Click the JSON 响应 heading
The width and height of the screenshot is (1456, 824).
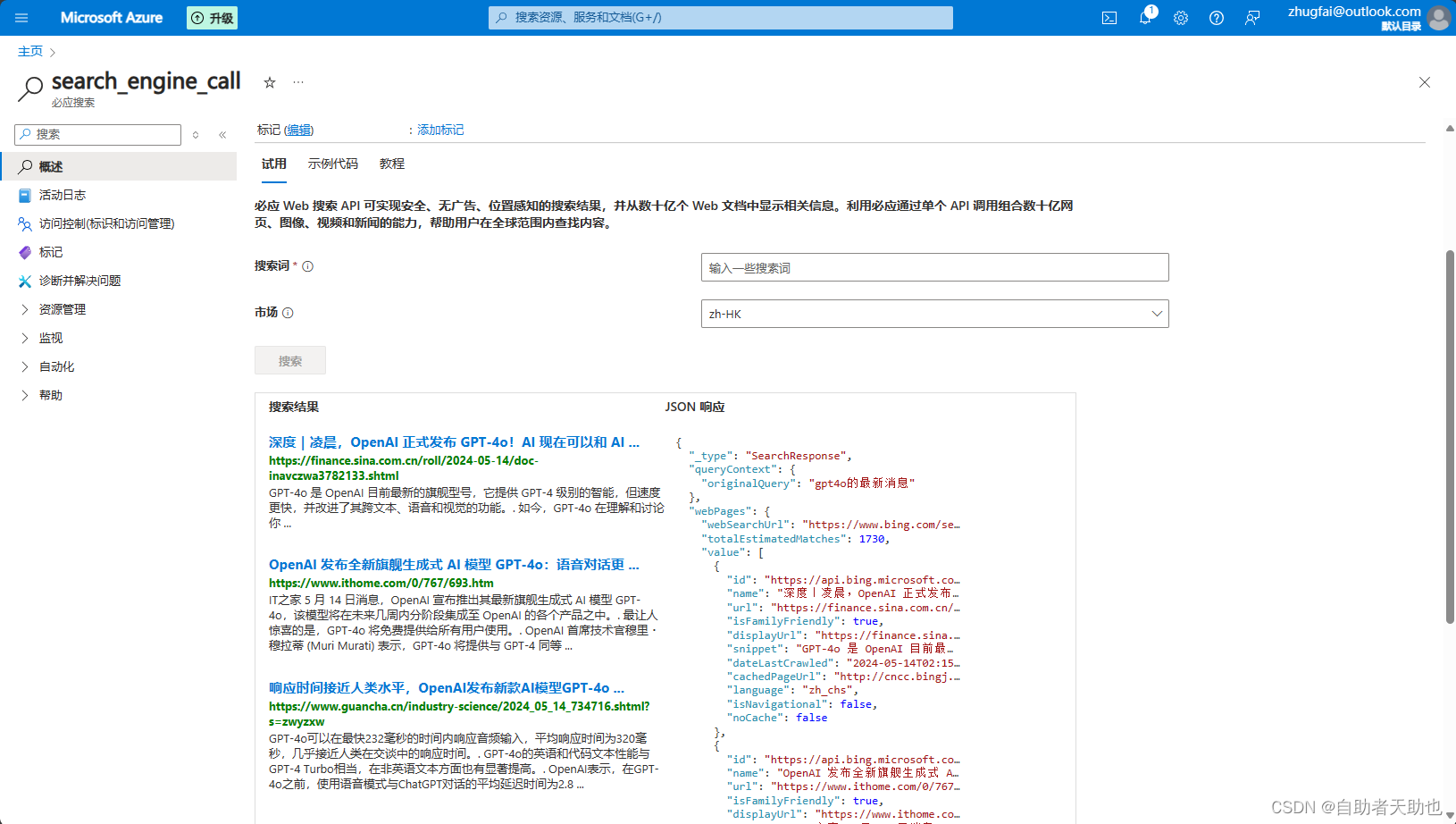[695, 408]
